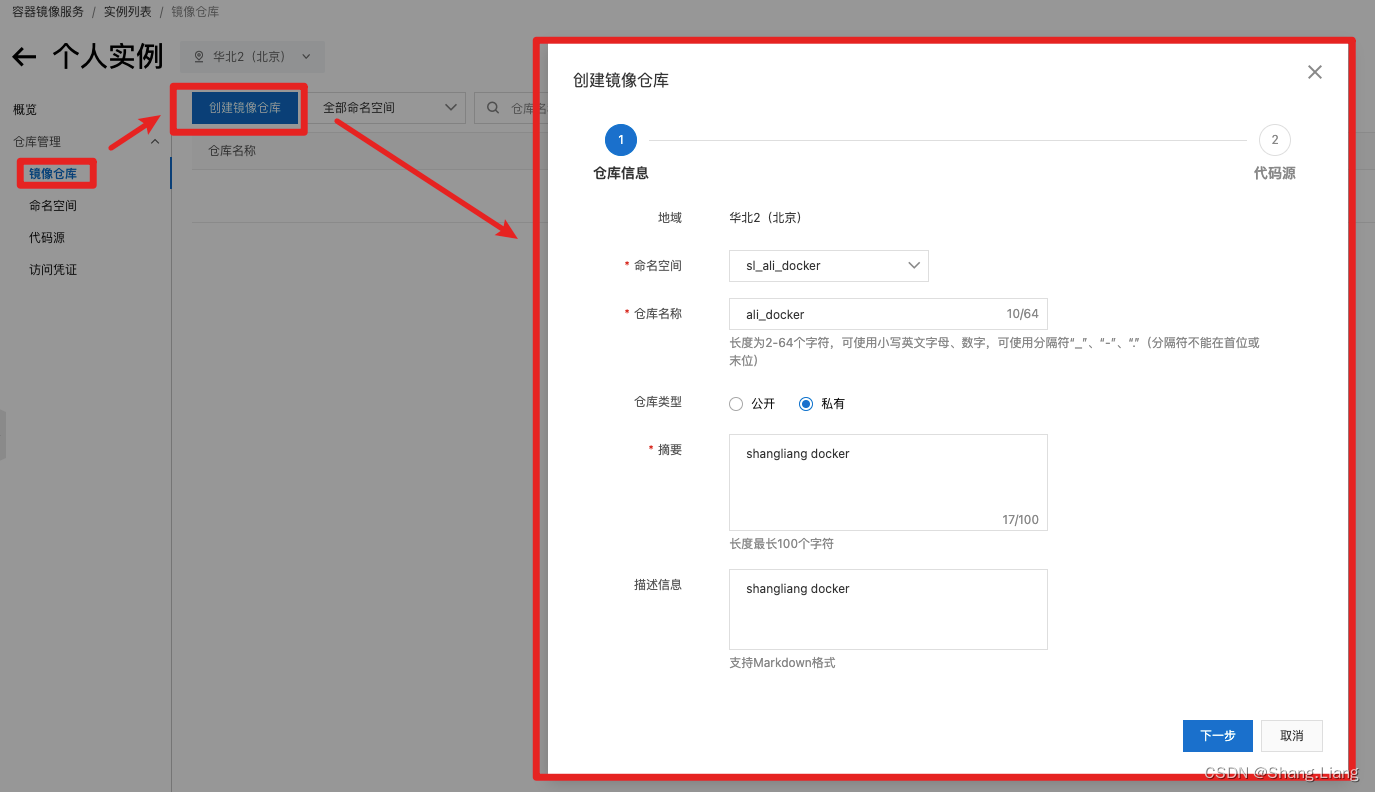
Task: Select 代码源 in the sidebar
Action: coord(46,237)
